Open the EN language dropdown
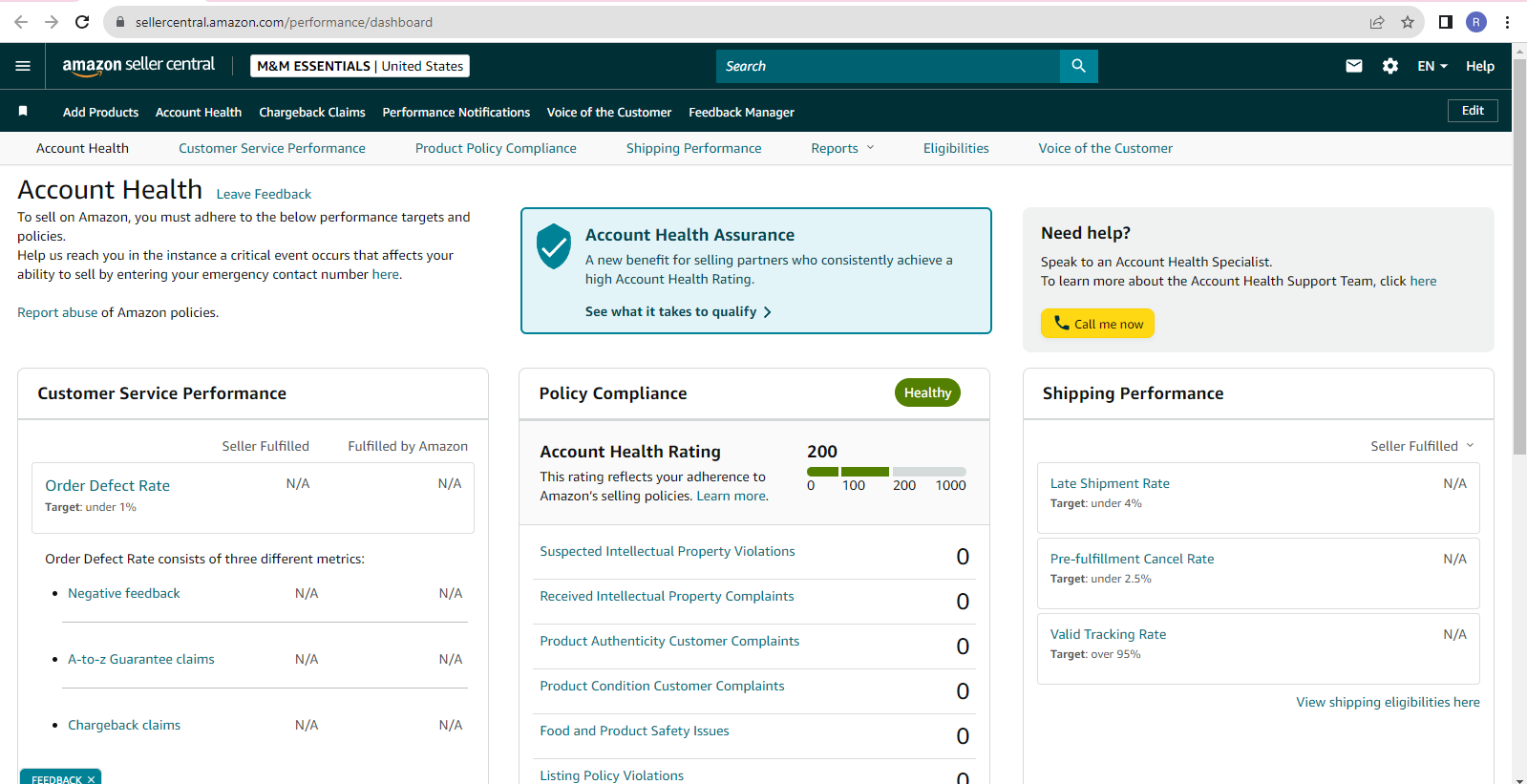The height and width of the screenshot is (784, 1527). pyautogui.click(x=1432, y=66)
